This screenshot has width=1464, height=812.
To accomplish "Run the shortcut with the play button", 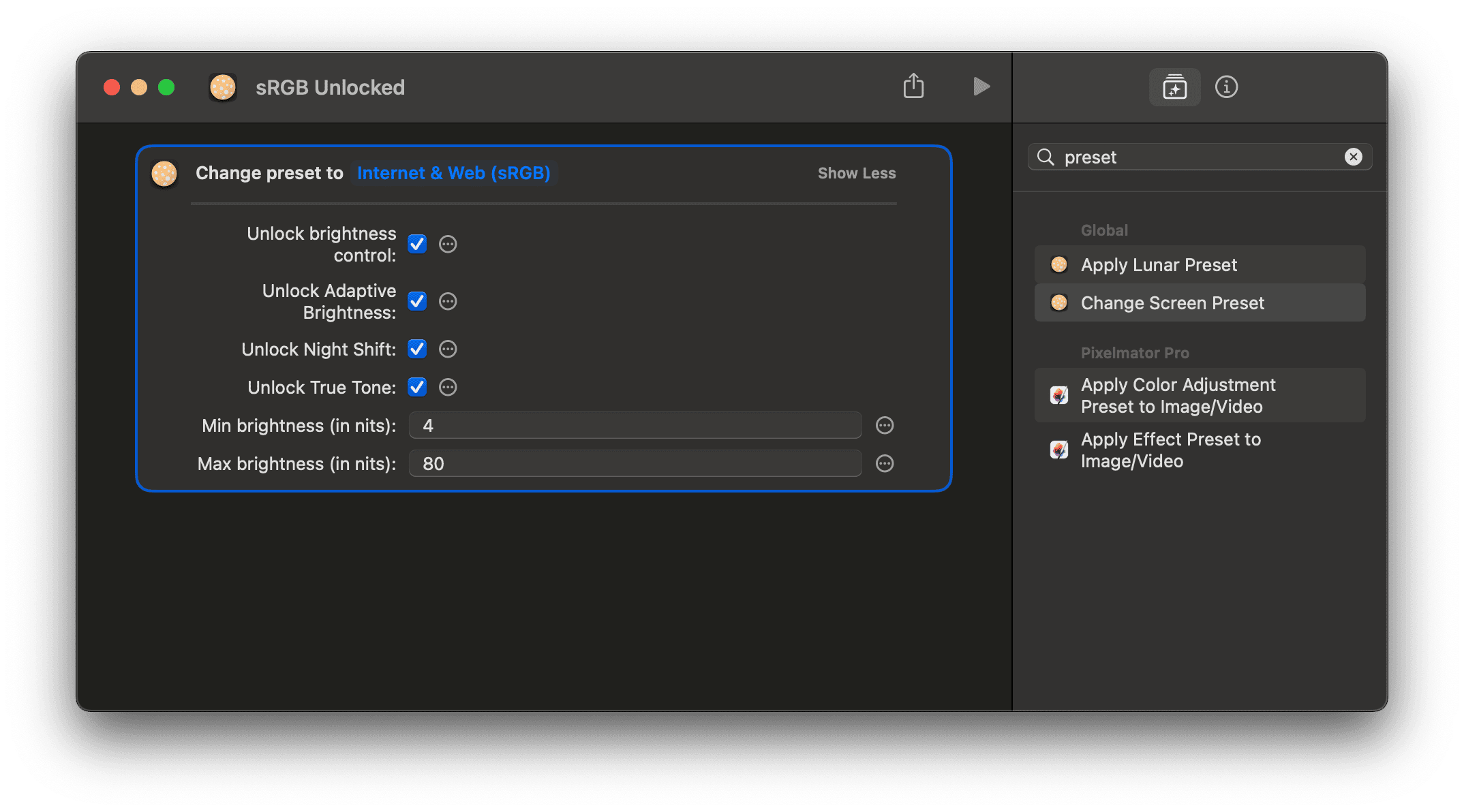I will pos(981,87).
